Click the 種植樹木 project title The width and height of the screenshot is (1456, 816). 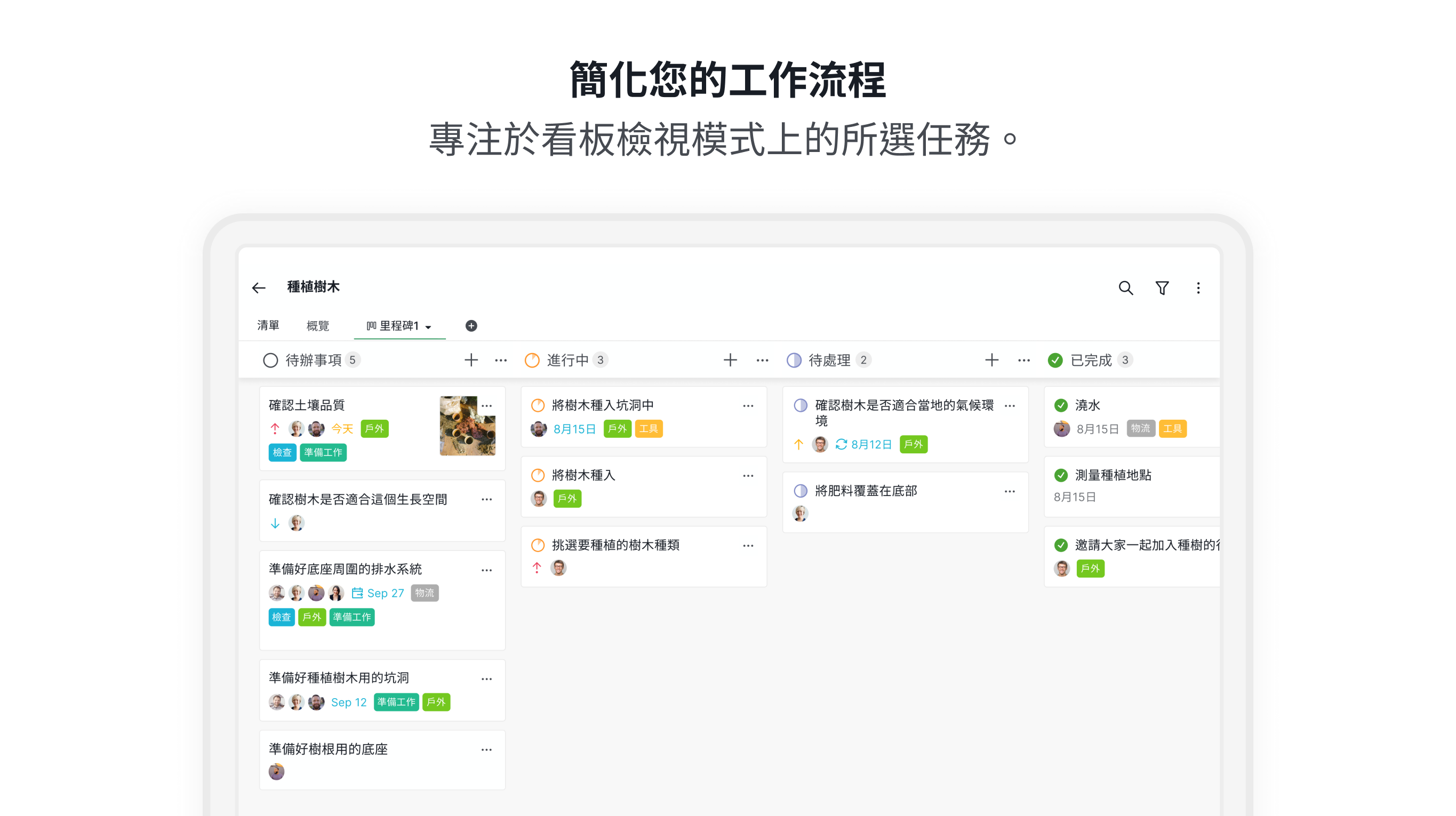[x=313, y=287]
